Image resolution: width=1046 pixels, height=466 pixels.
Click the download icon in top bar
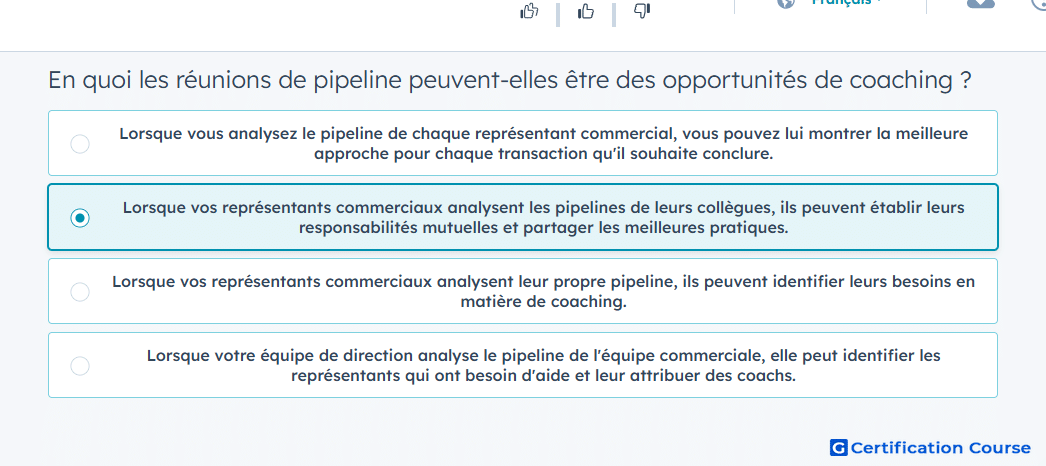pyautogui.click(x=981, y=3)
